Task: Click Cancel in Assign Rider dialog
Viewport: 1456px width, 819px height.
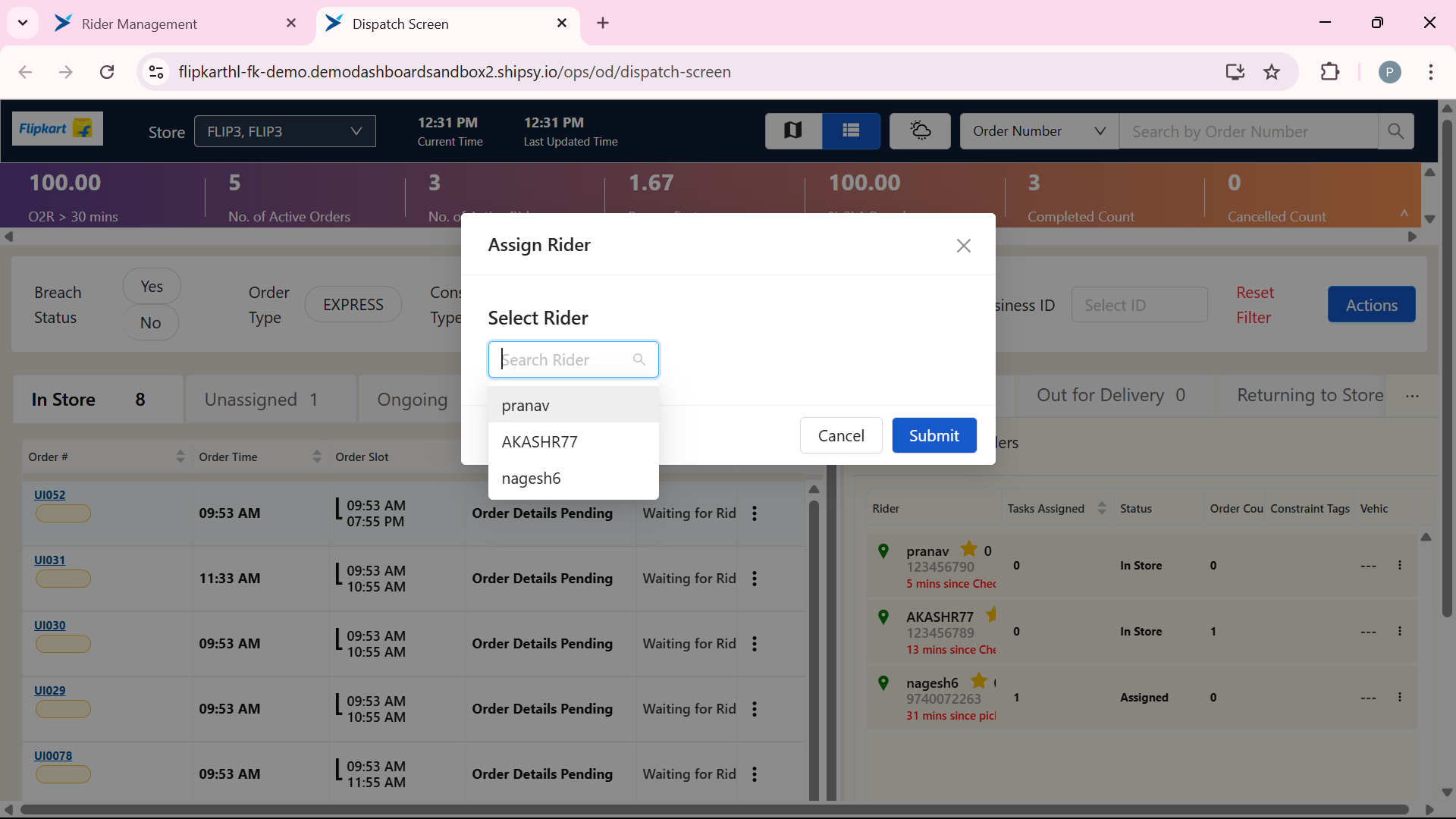Action: pos(841,435)
